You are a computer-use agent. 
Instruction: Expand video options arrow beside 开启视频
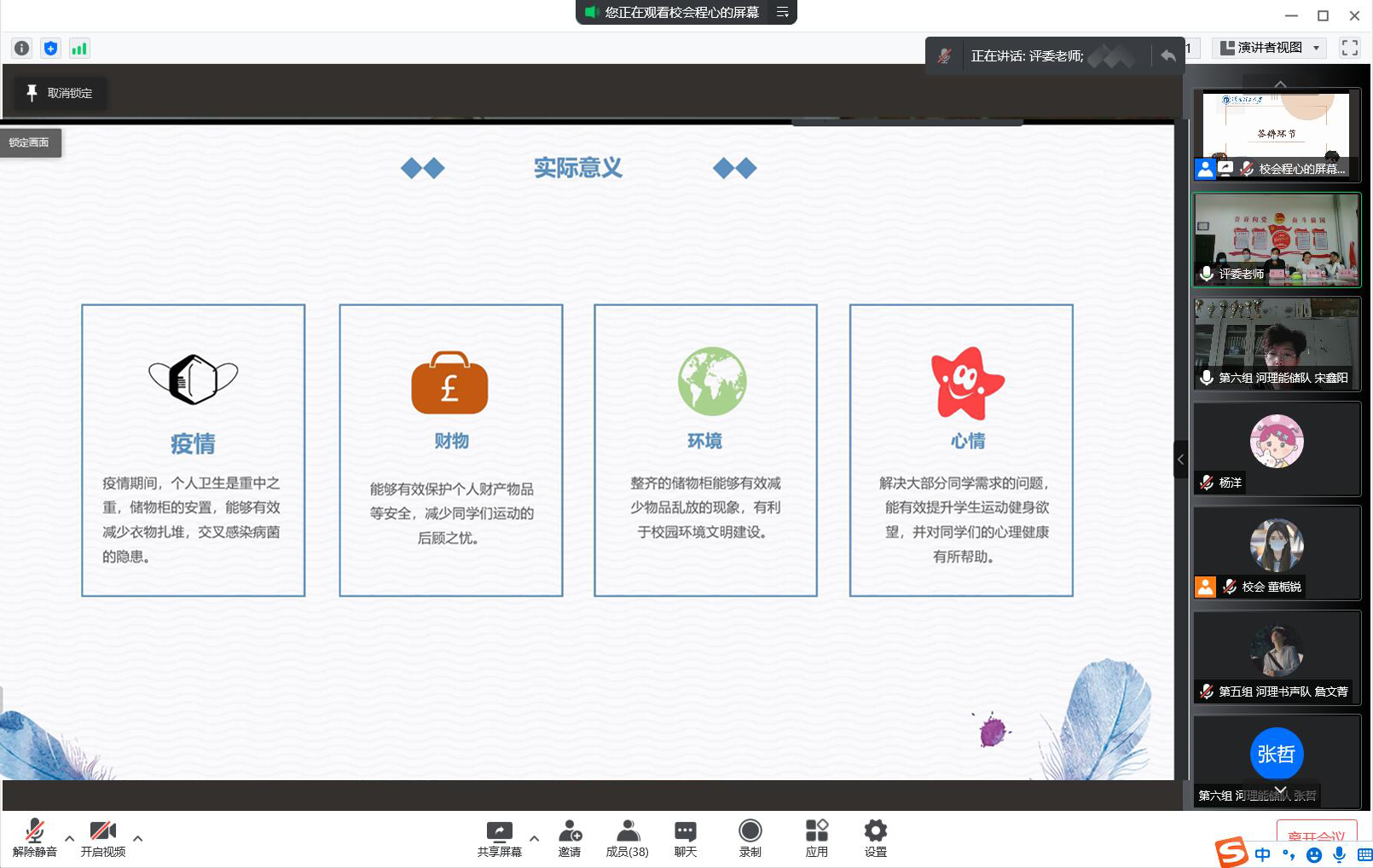[x=138, y=838]
